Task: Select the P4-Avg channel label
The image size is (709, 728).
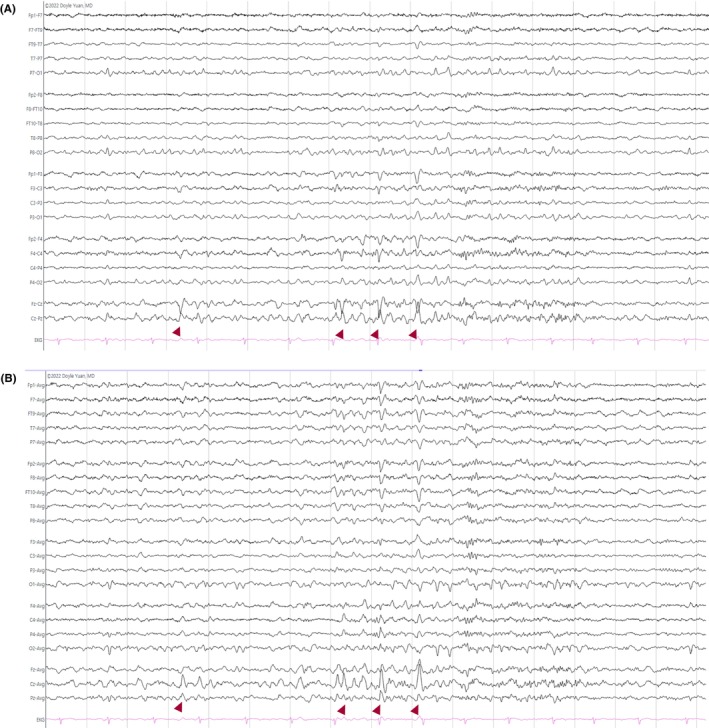Action: tap(37, 634)
